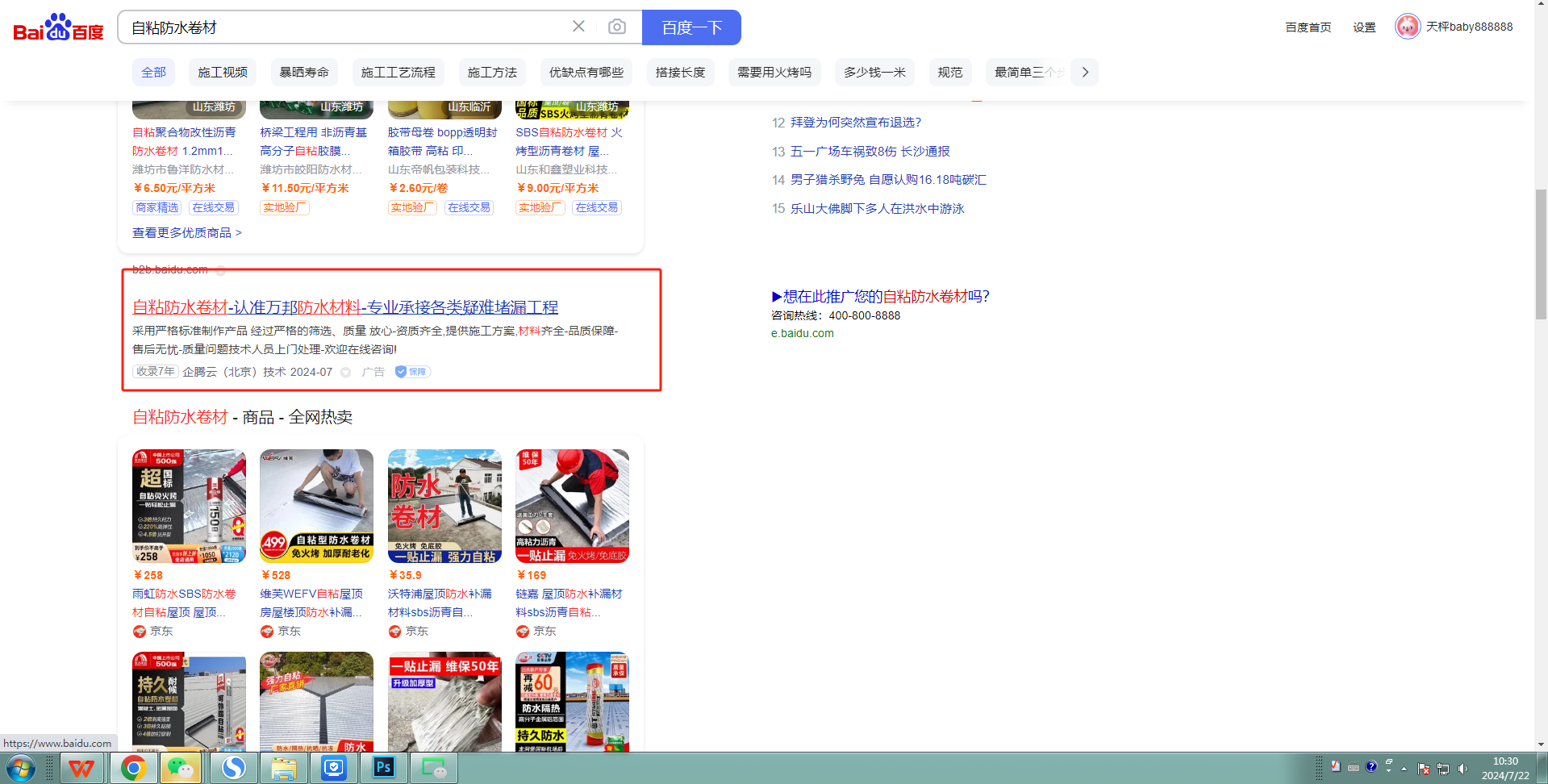Select the 优缺点有哪些 filter tab

(586, 72)
